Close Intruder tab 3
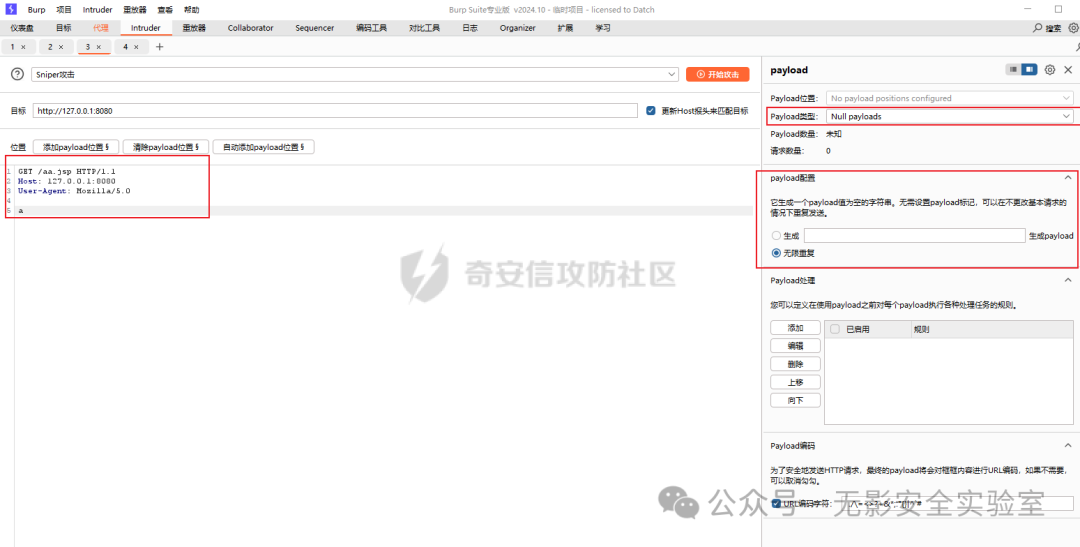 [98, 47]
